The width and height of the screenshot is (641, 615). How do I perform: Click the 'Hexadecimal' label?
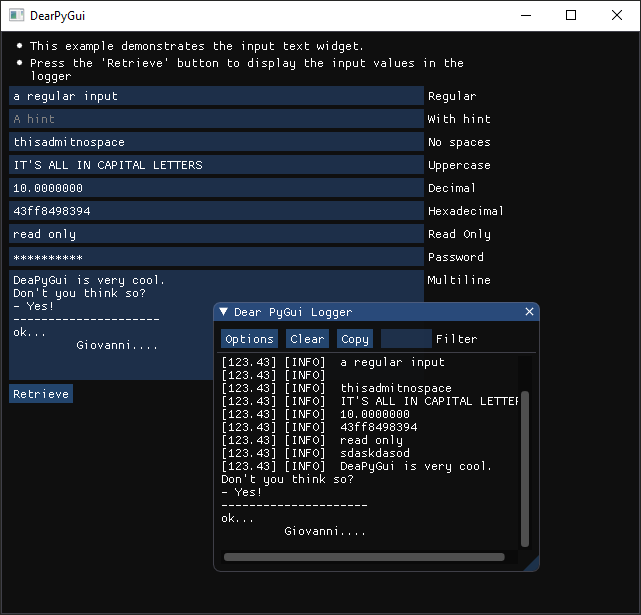[466, 211]
